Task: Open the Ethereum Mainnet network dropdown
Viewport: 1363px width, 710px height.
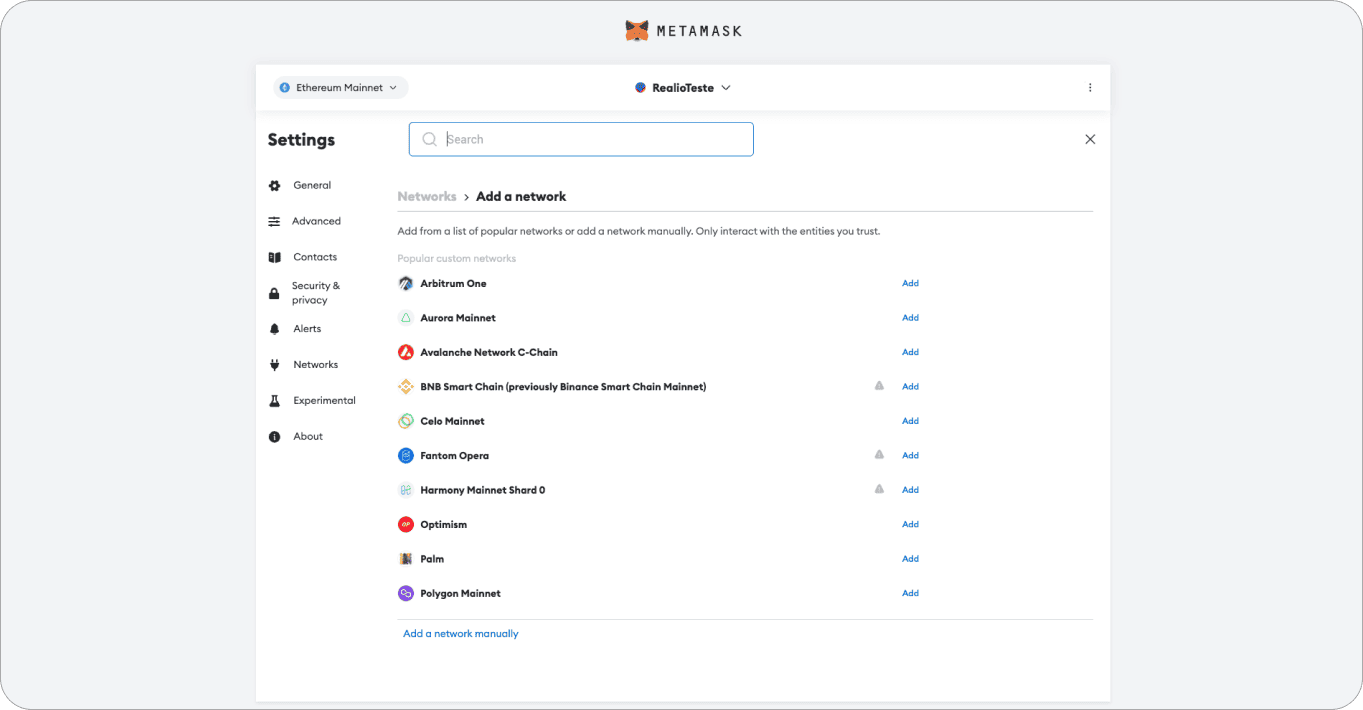Action: pos(341,88)
